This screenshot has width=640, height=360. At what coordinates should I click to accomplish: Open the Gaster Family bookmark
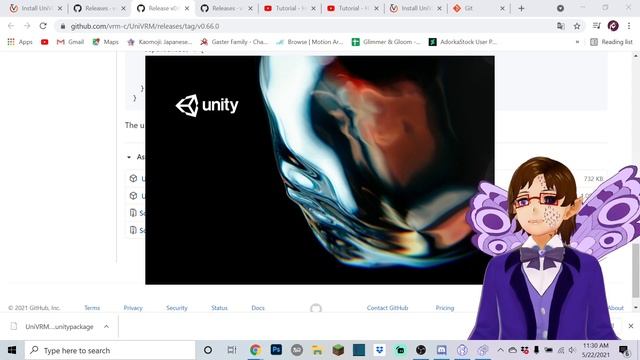(x=234, y=42)
